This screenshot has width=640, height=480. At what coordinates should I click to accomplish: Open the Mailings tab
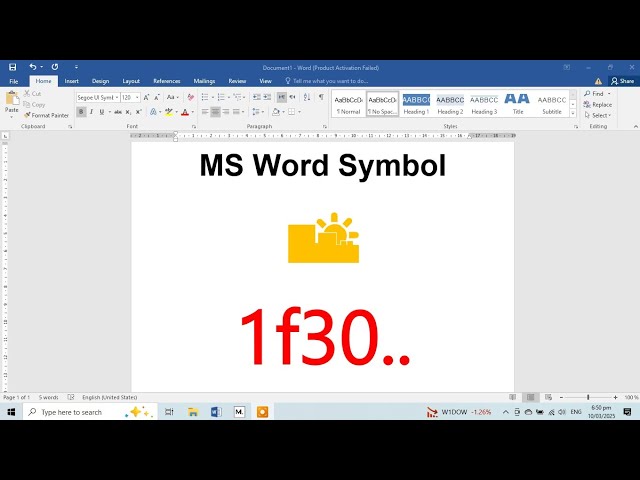coord(204,81)
